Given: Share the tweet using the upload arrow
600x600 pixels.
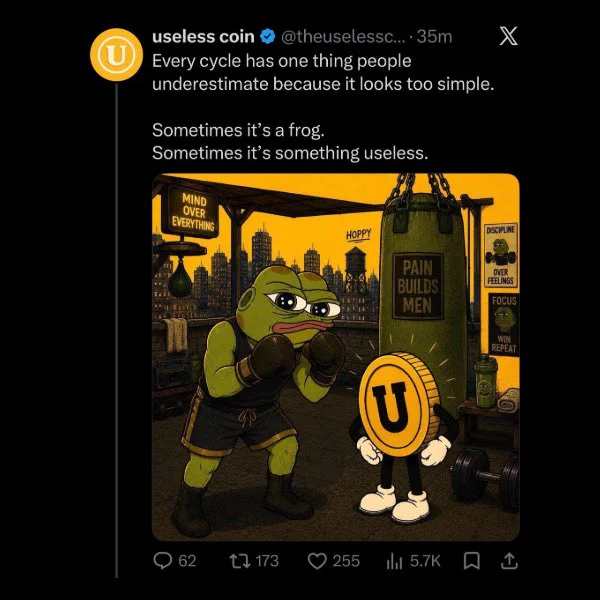Looking at the screenshot, I should click(x=509, y=561).
